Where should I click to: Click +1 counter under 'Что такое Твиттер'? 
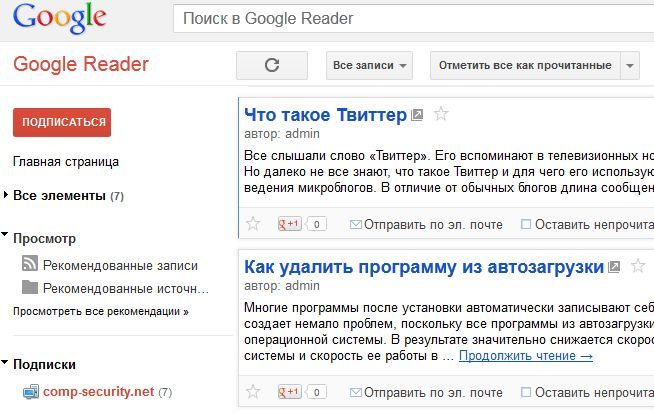tap(317, 224)
